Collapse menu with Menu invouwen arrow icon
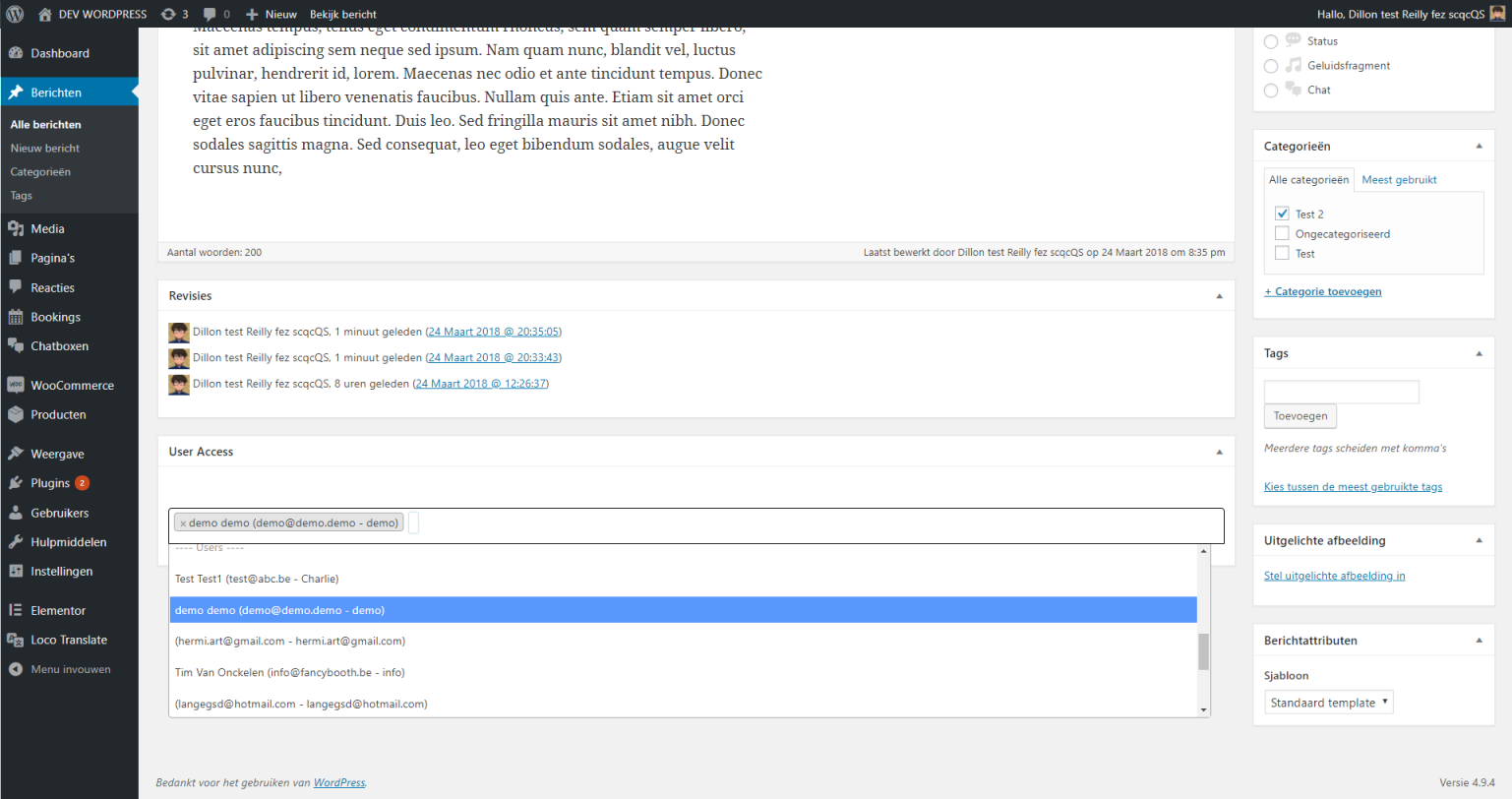This screenshot has width=1512, height=799. (16, 669)
